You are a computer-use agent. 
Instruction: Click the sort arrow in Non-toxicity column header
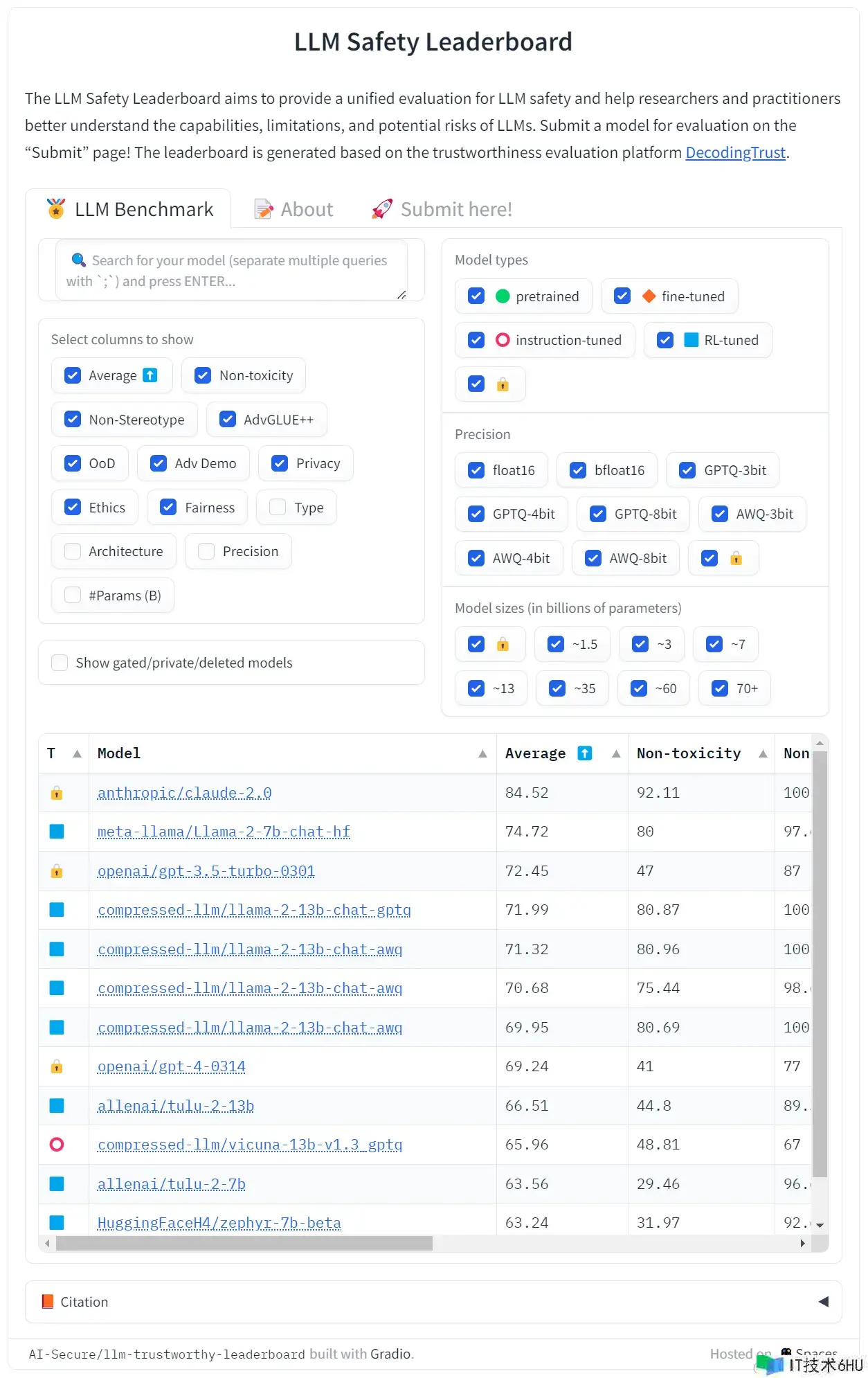point(763,753)
